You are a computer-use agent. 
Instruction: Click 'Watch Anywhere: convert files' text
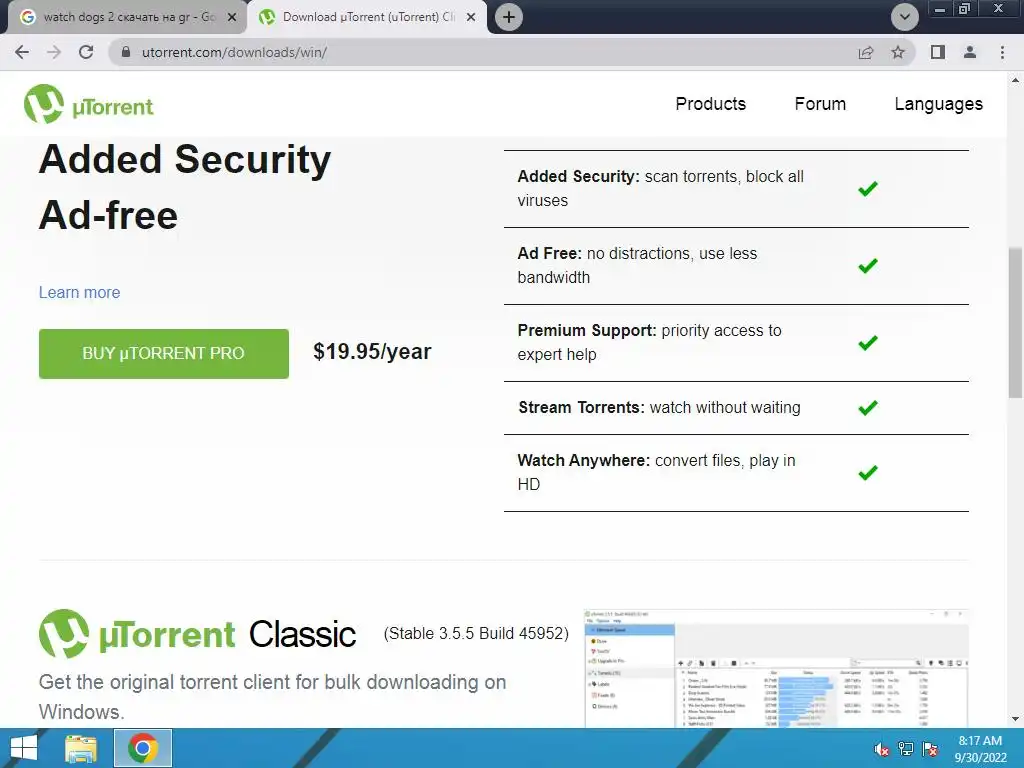click(656, 472)
